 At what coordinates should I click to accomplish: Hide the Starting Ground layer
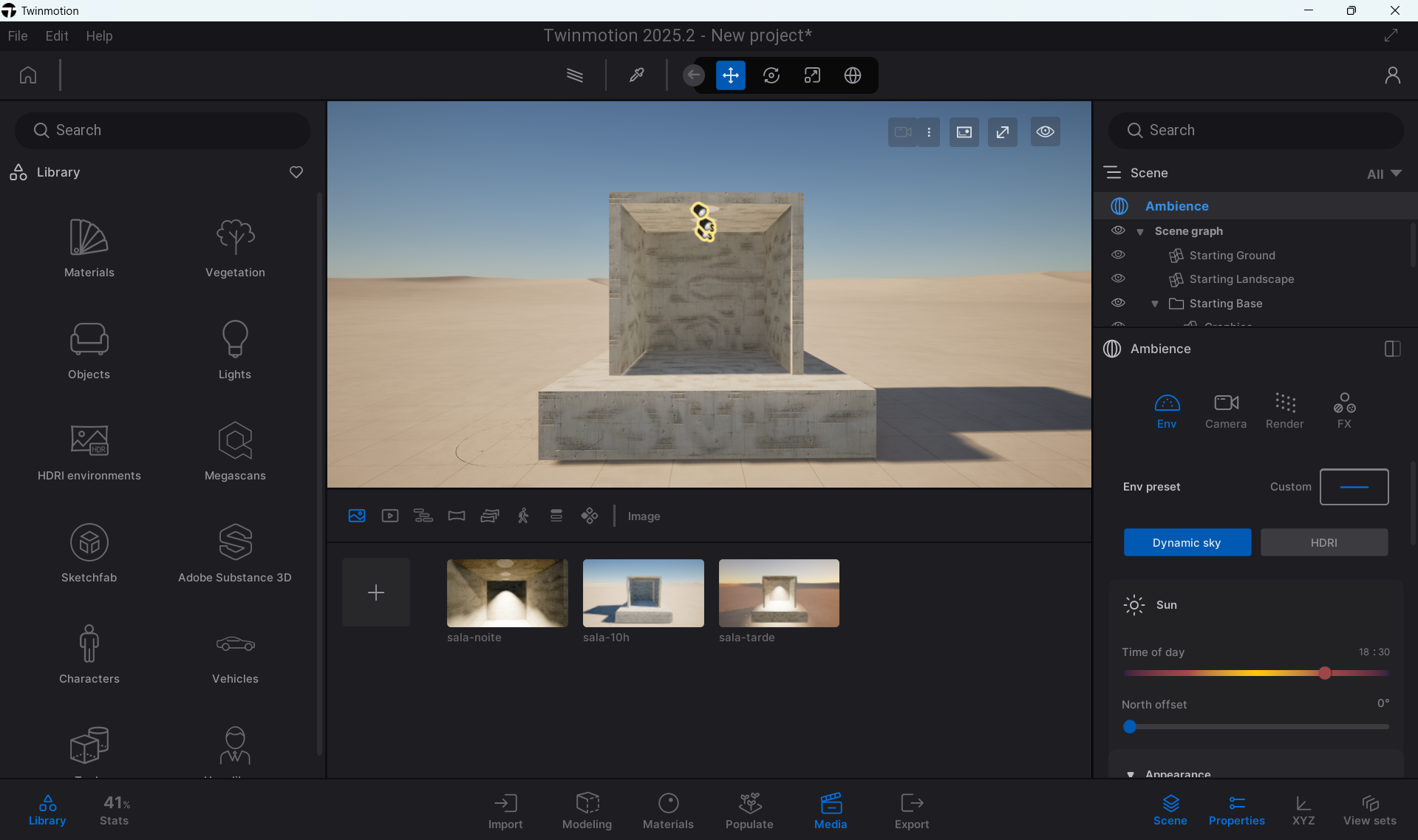click(x=1118, y=255)
